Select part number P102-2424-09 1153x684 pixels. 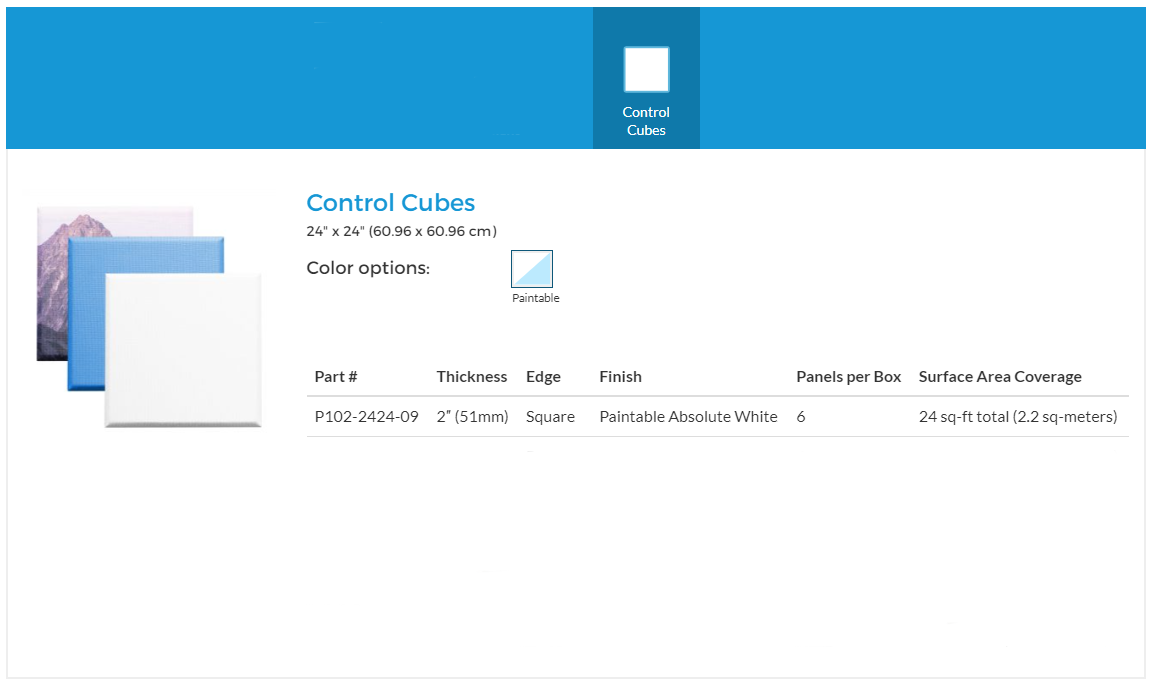[366, 416]
